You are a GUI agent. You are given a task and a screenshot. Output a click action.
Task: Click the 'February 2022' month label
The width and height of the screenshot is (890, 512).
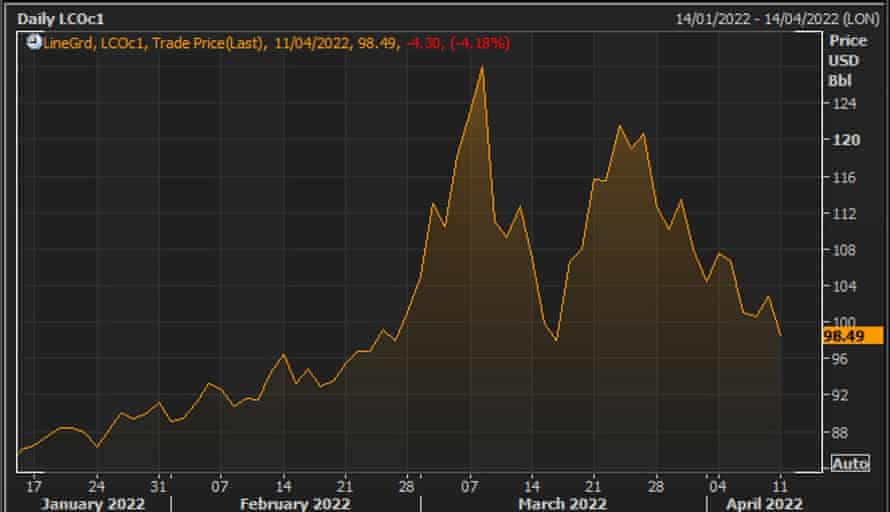(x=295, y=503)
